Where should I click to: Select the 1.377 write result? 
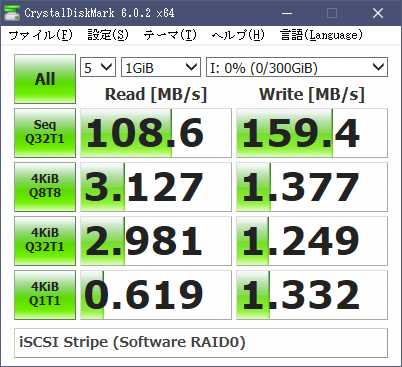click(x=312, y=187)
